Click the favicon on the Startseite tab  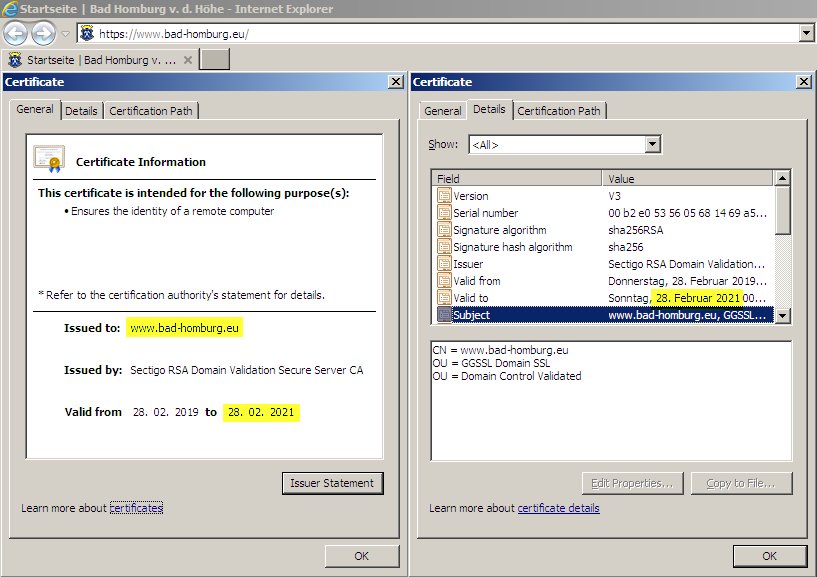point(15,60)
